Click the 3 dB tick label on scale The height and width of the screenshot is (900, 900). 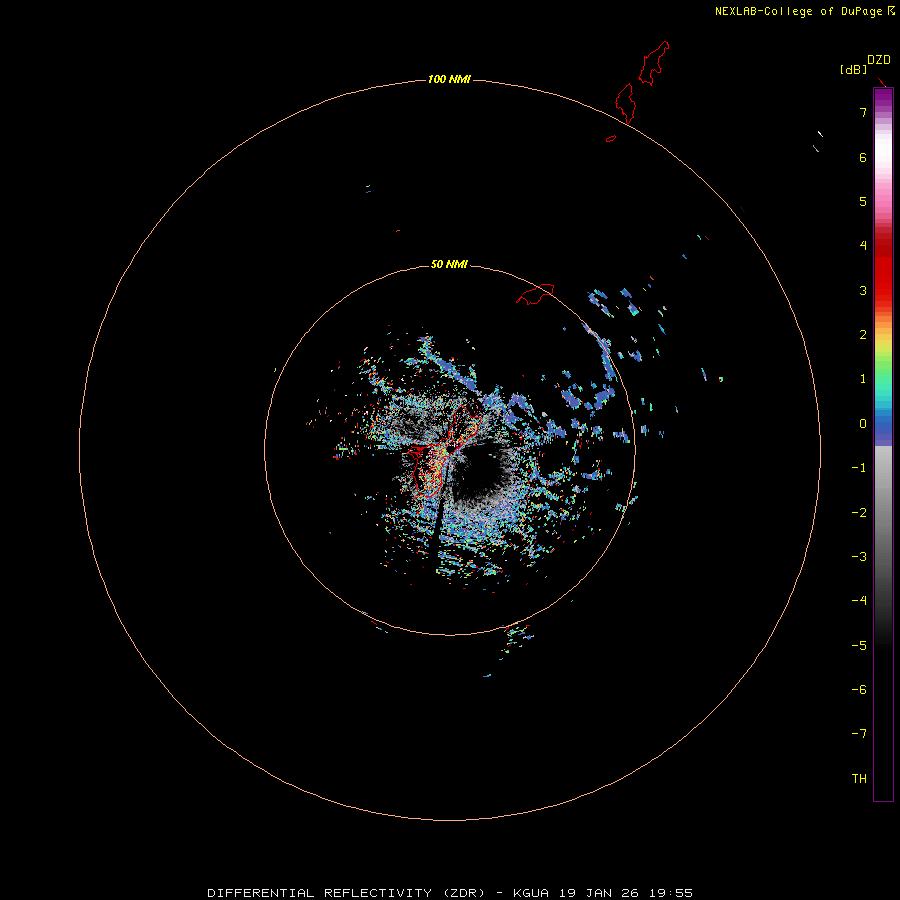tap(863, 290)
